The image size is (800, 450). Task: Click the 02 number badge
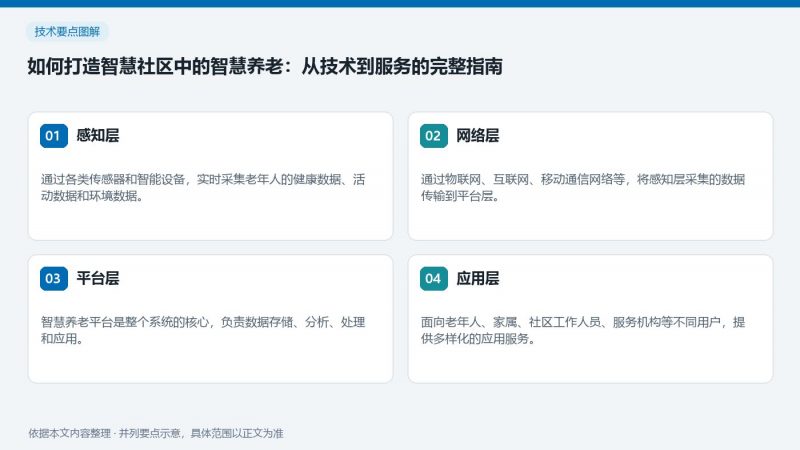click(x=434, y=136)
